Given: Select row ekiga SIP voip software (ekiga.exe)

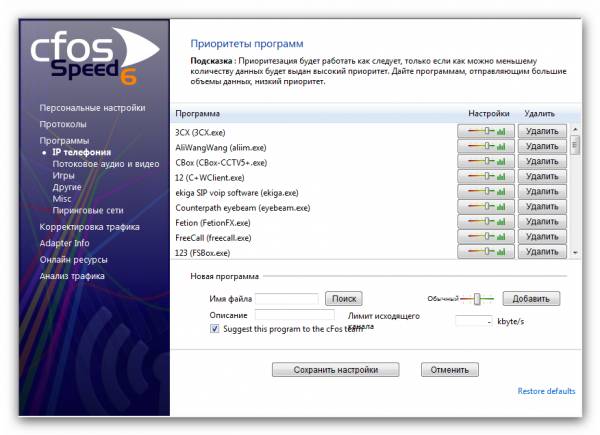Looking at the screenshot, I should tap(237, 192).
